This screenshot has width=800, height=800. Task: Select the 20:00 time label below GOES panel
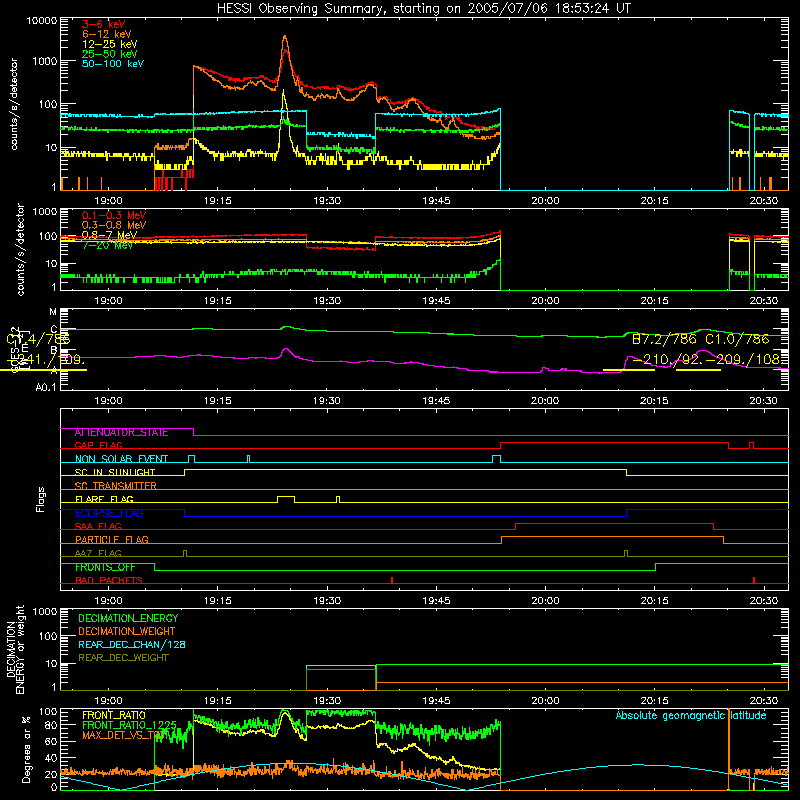tap(545, 401)
